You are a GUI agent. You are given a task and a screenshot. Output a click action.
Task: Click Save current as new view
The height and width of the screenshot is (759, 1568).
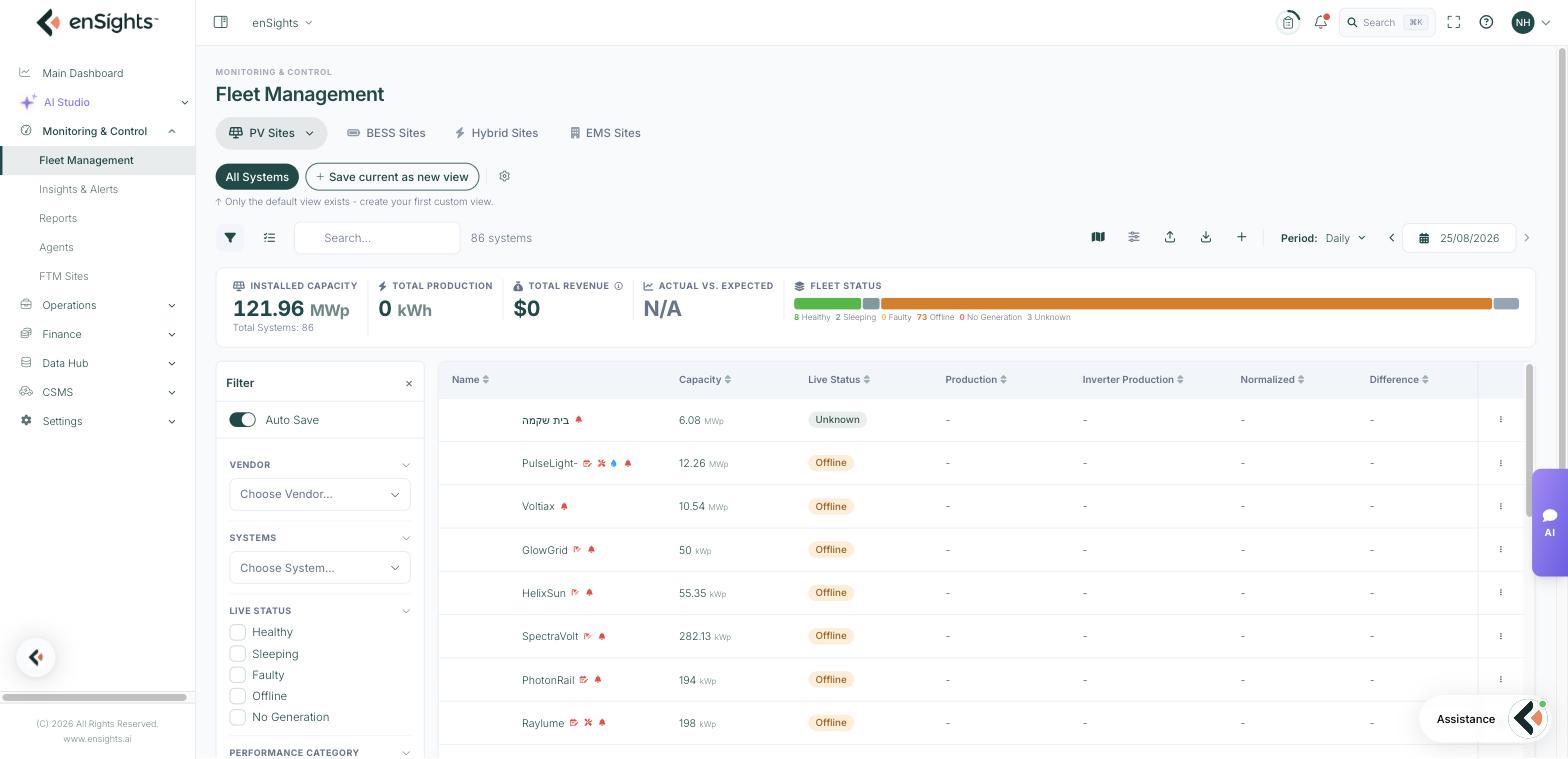click(392, 177)
